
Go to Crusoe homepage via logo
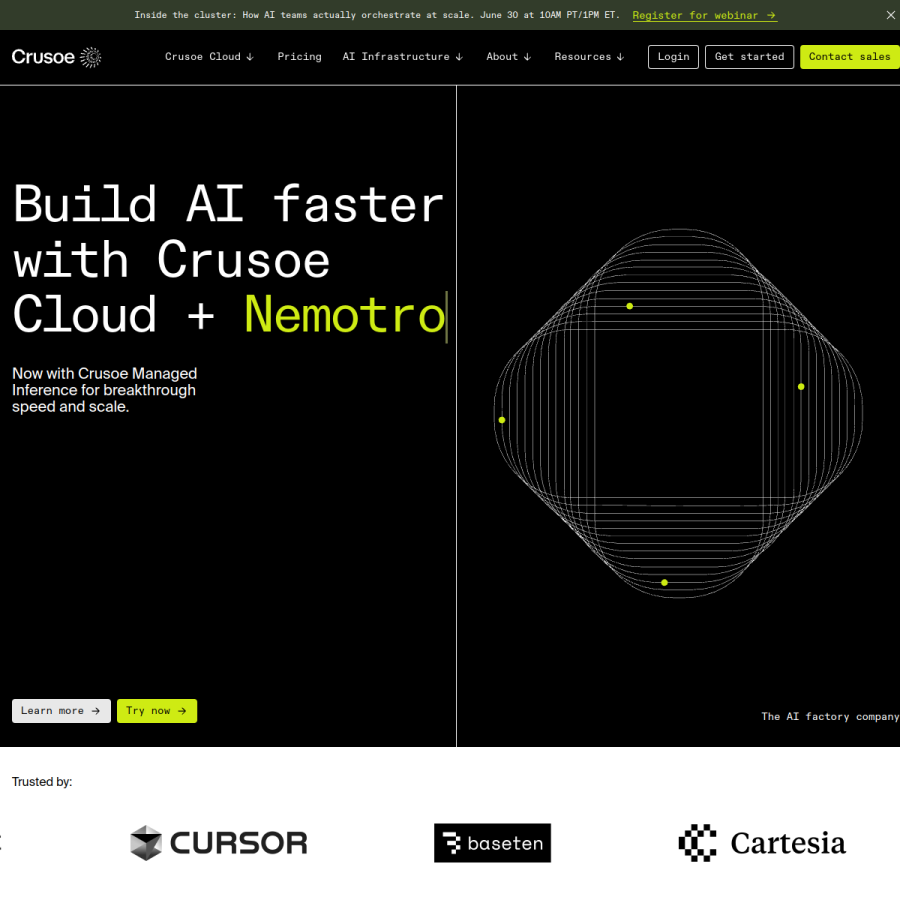56,57
